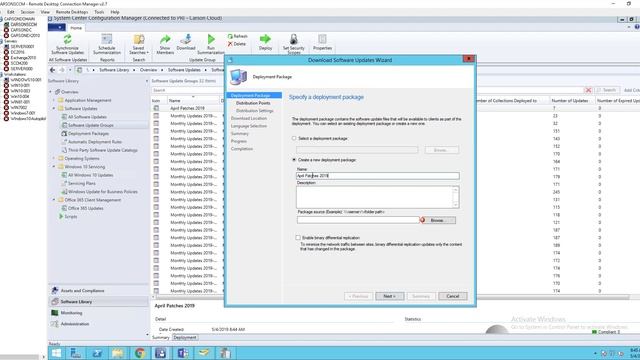Image resolution: width=640 pixels, height=360 pixels.
Task: Open Home ribbon tab
Action: tap(76, 28)
